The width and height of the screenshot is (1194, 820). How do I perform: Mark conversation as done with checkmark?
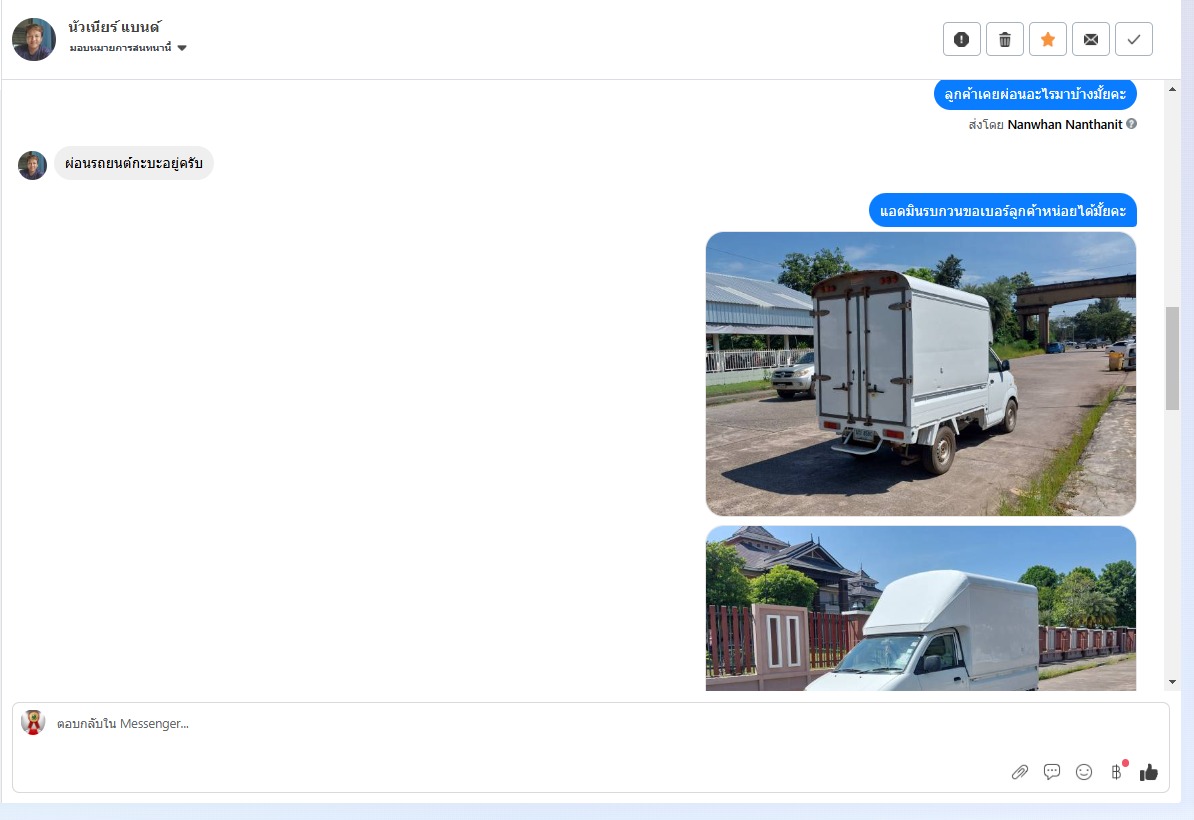[1134, 40]
